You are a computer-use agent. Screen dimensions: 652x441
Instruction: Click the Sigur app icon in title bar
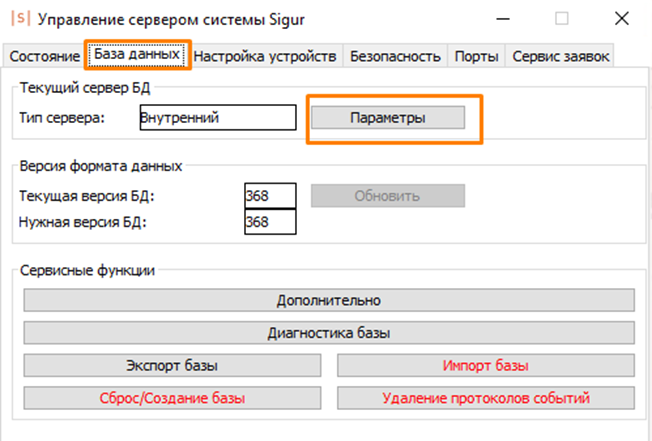coord(18,18)
